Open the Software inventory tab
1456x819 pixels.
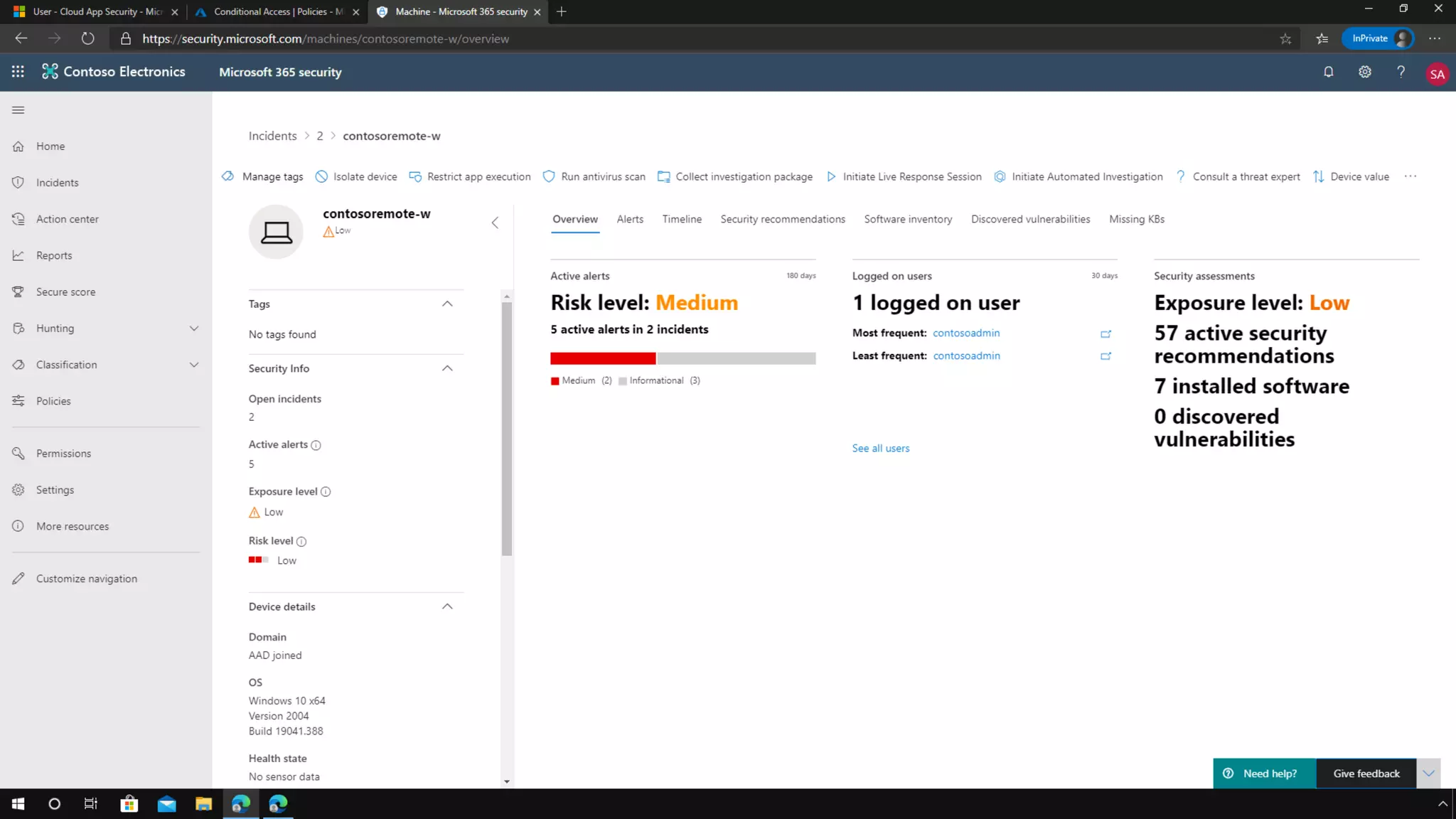[x=907, y=219]
